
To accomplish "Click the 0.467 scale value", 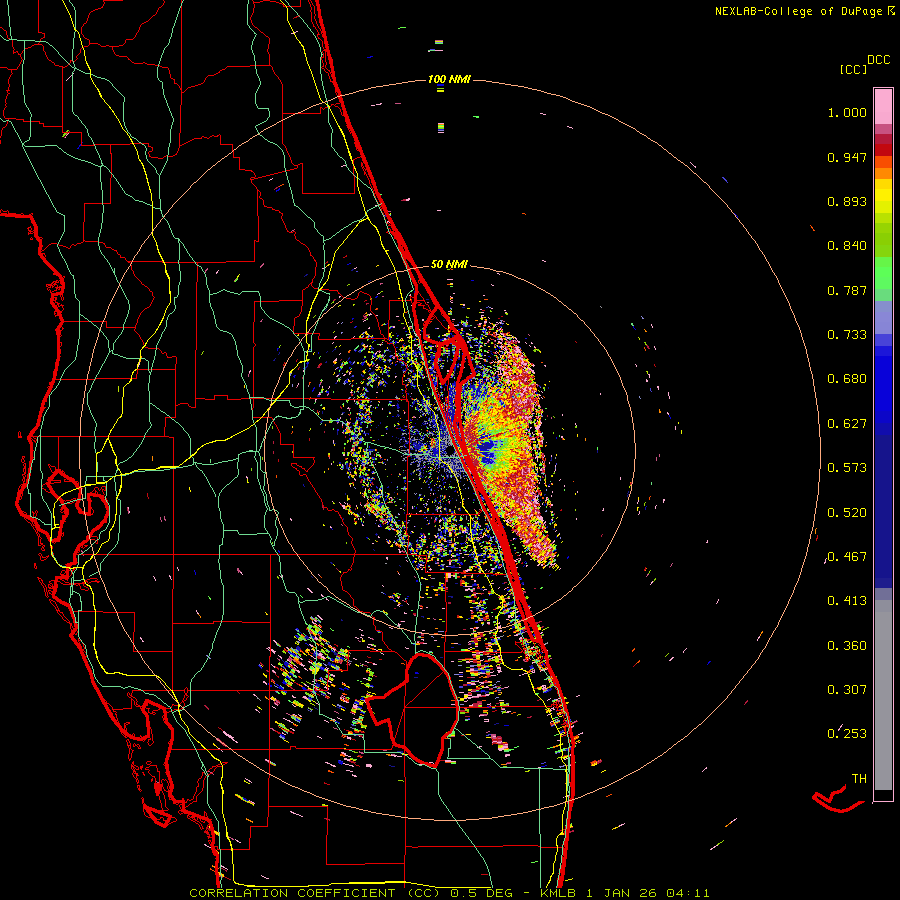I will click(847, 557).
